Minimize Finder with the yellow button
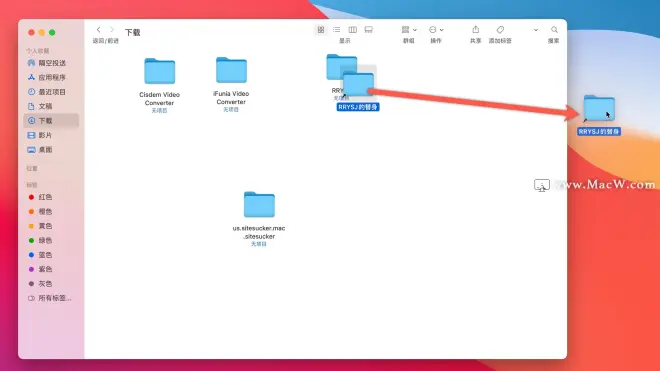Image resolution: width=660 pixels, height=371 pixels. coord(42,32)
